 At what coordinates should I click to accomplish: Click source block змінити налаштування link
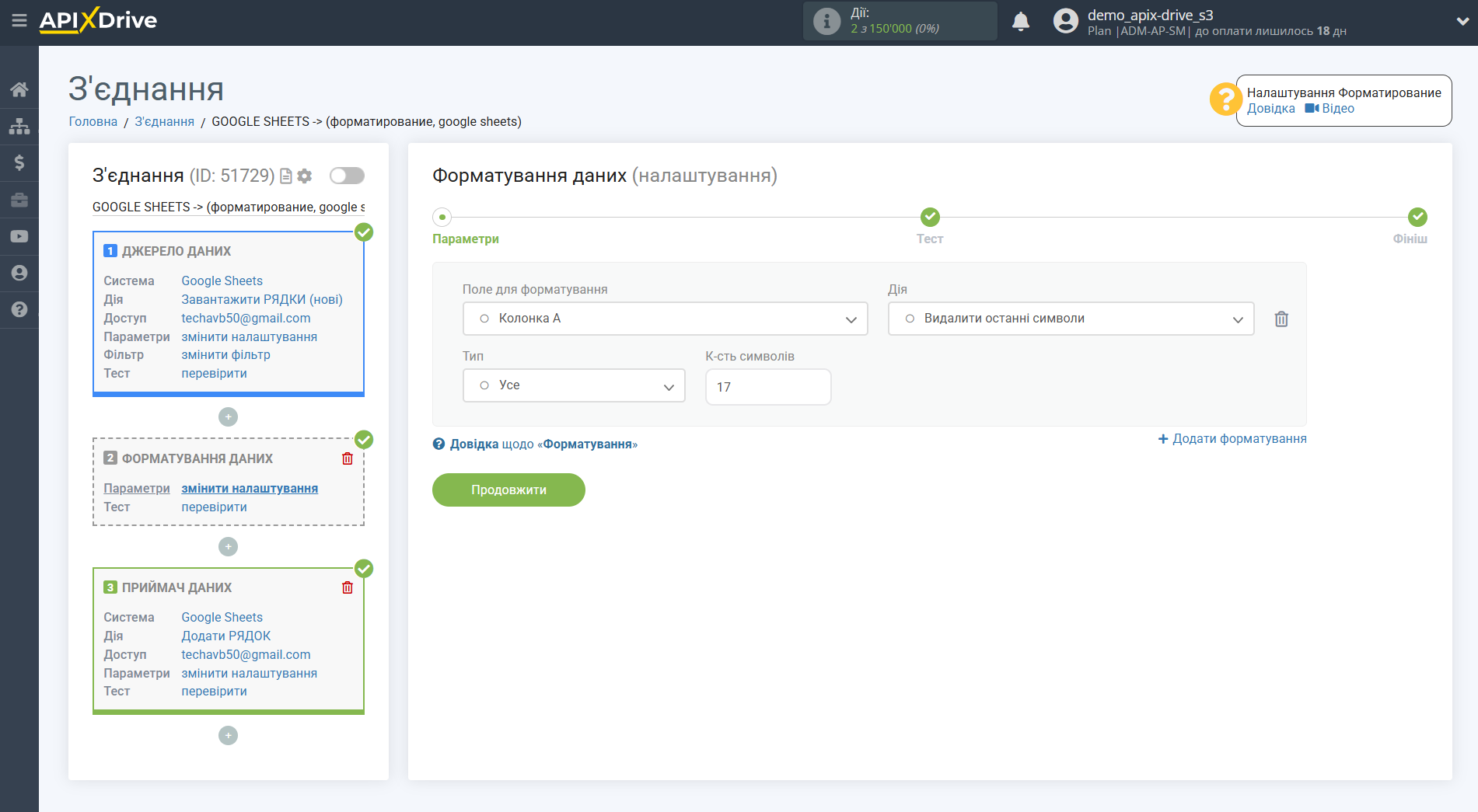tap(249, 337)
